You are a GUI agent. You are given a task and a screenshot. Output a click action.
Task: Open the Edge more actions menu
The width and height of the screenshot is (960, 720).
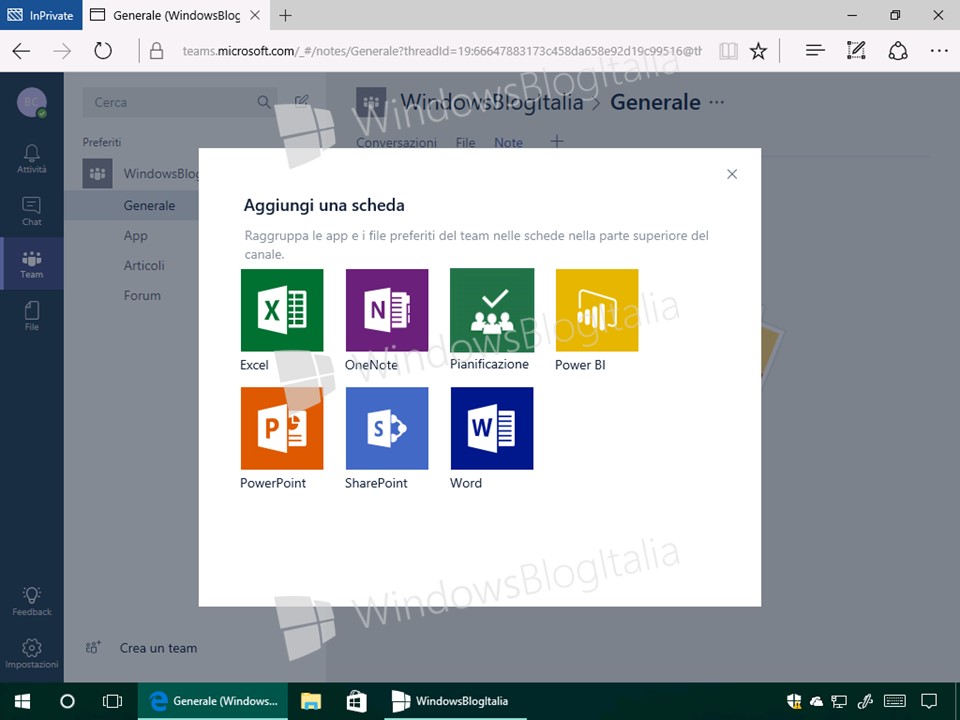[939, 51]
